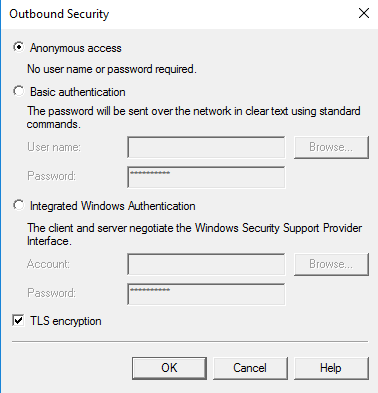
Task: Click the "Account:" label
Action: (48, 264)
